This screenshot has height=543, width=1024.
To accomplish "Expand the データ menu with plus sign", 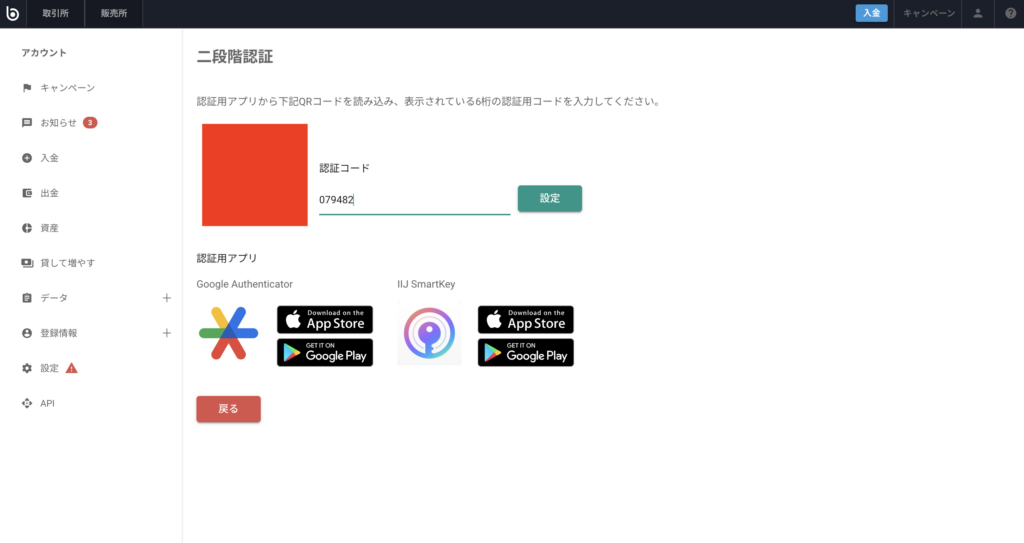I will [167, 298].
